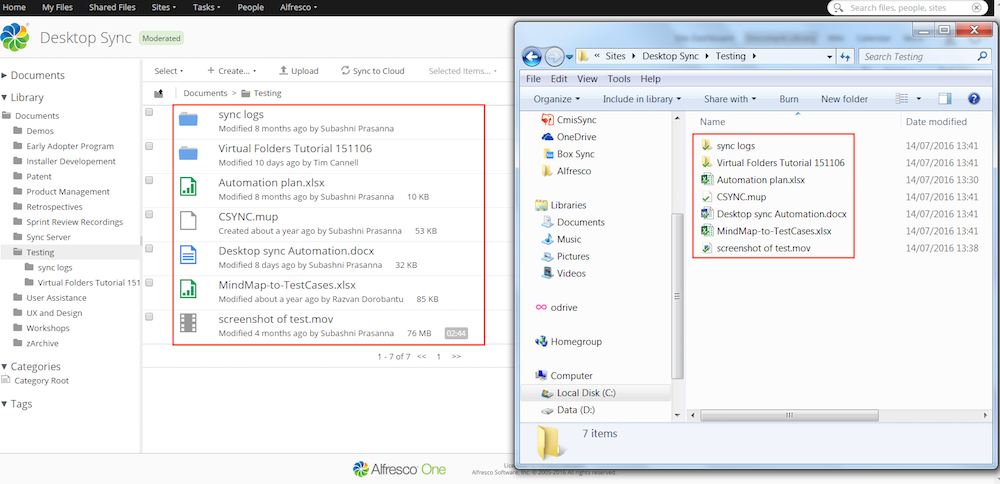The width and height of the screenshot is (1000, 484).
Task: Click the Alfresco logo beside Desktop Sync
Action: [x=15, y=38]
